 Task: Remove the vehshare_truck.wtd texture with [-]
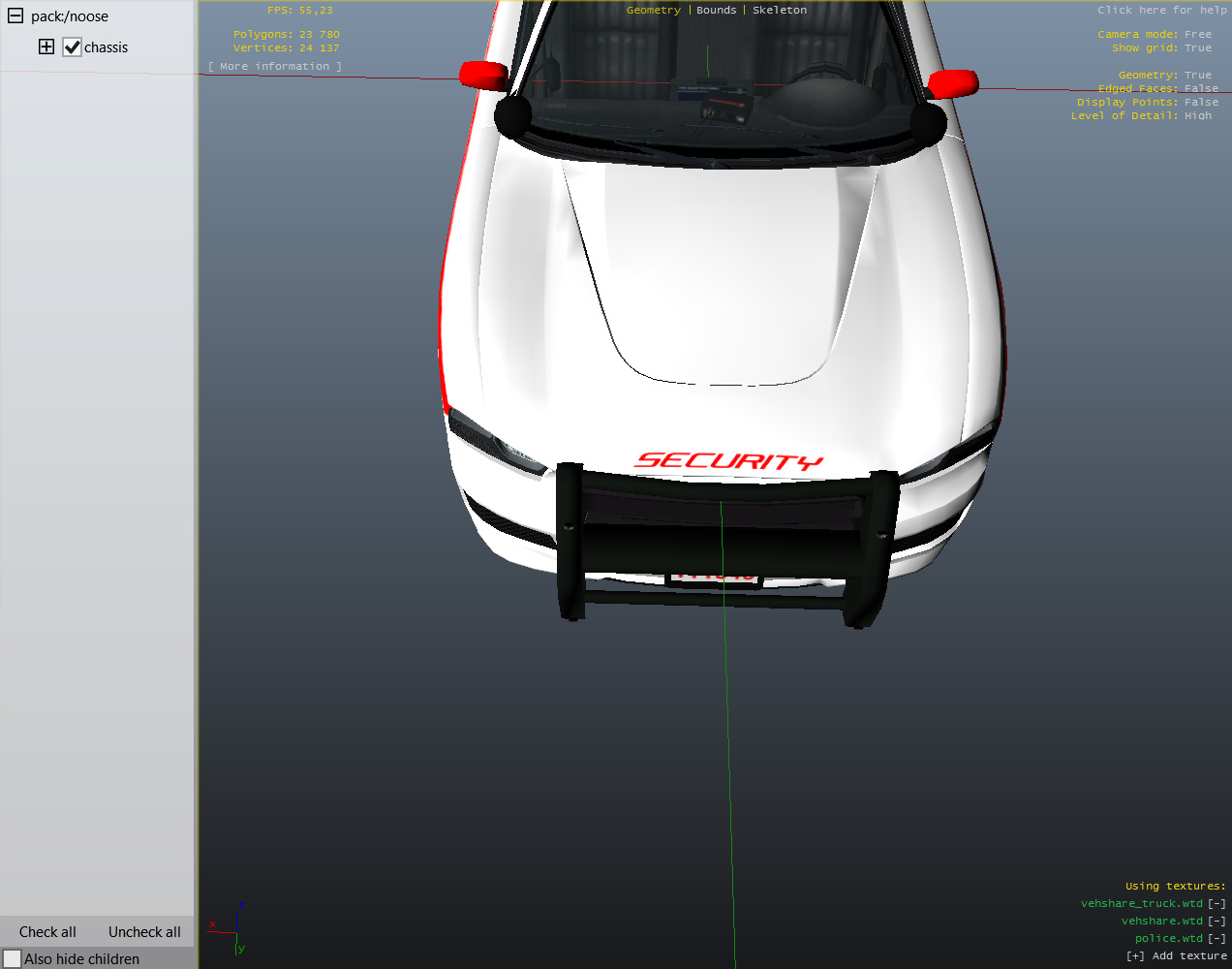click(x=1217, y=903)
